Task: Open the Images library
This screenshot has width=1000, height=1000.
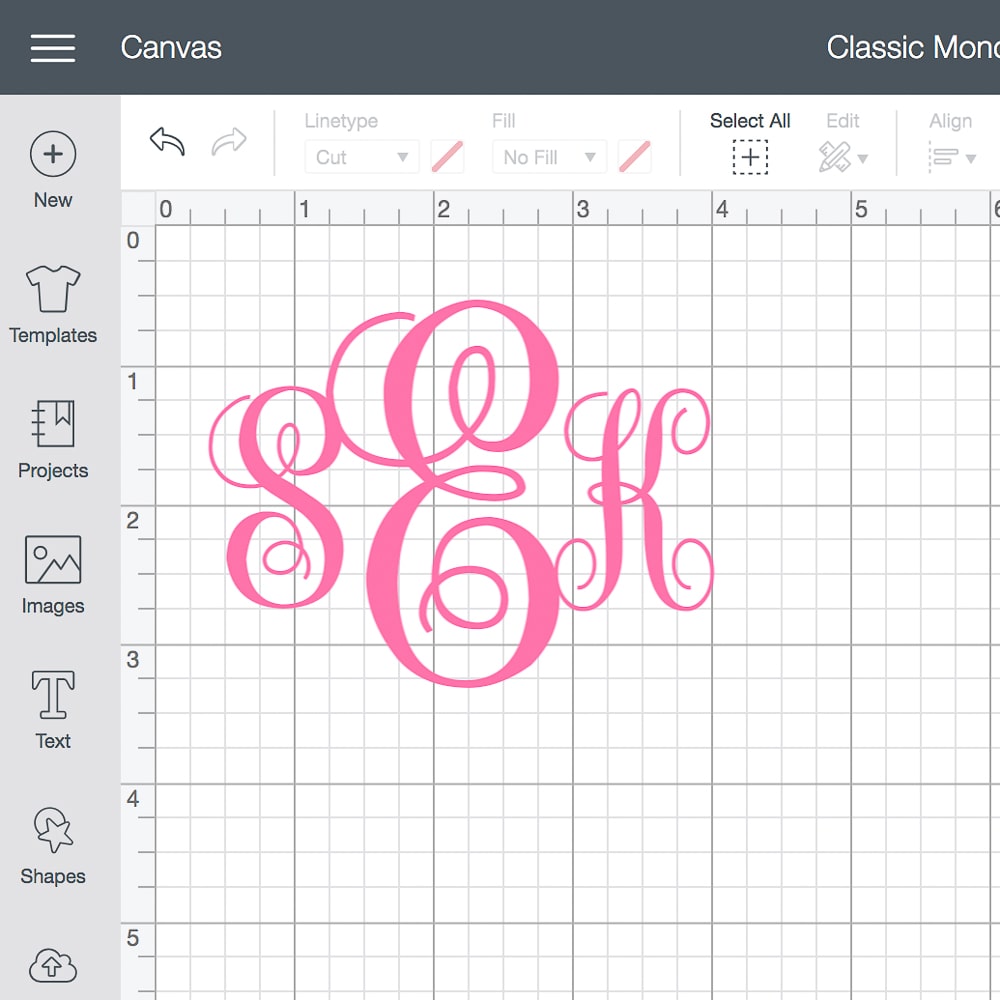Action: click(53, 560)
